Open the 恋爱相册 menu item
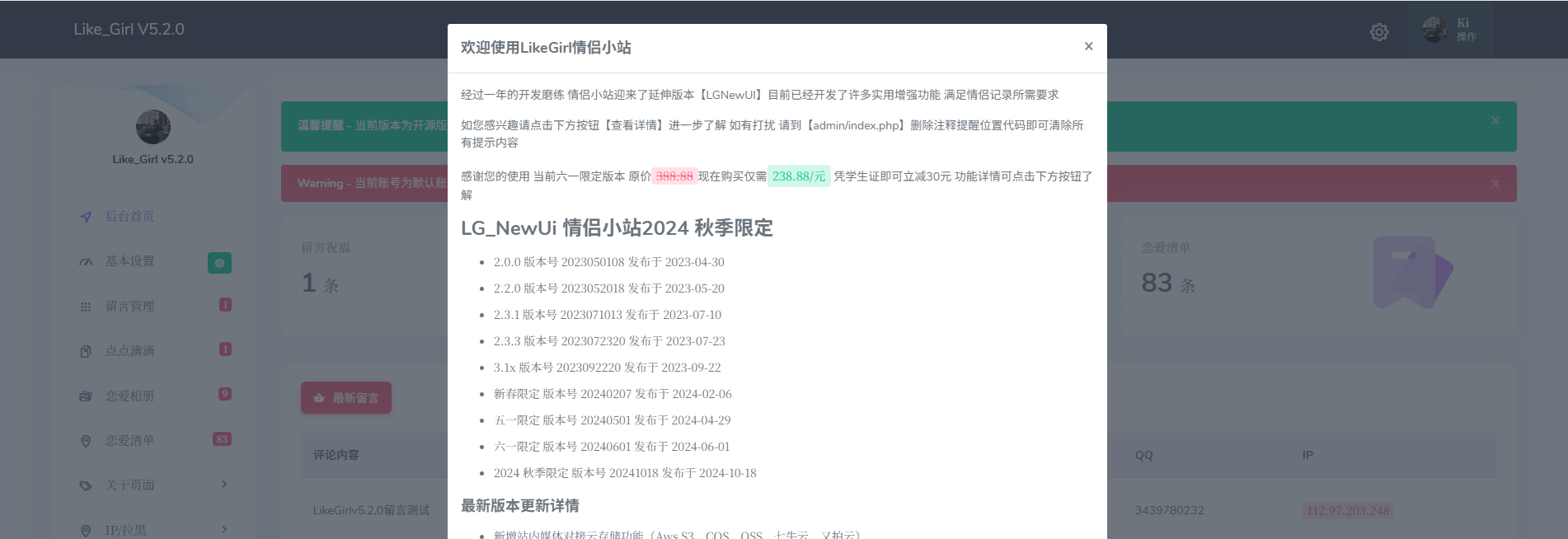This screenshot has width=1568, height=539. pyautogui.click(x=130, y=396)
